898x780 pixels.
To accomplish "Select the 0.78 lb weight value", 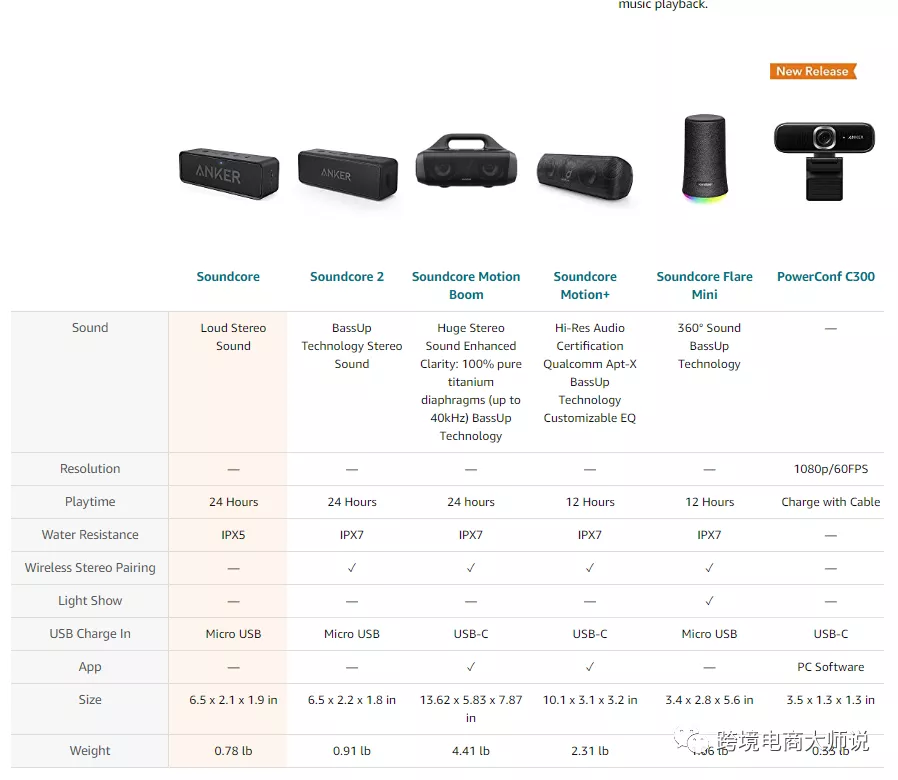I will click(x=233, y=751).
